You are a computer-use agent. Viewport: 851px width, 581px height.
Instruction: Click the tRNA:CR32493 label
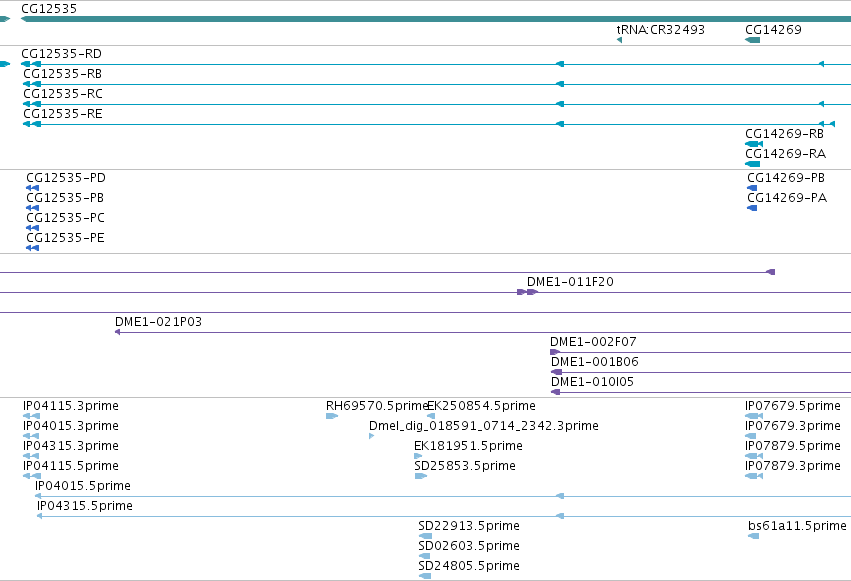coord(661,29)
